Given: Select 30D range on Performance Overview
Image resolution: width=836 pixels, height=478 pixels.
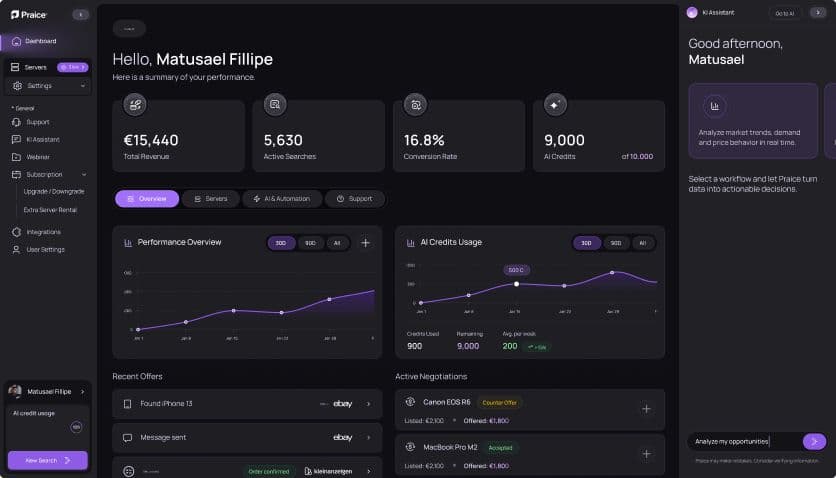Looking at the screenshot, I should point(281,243).
